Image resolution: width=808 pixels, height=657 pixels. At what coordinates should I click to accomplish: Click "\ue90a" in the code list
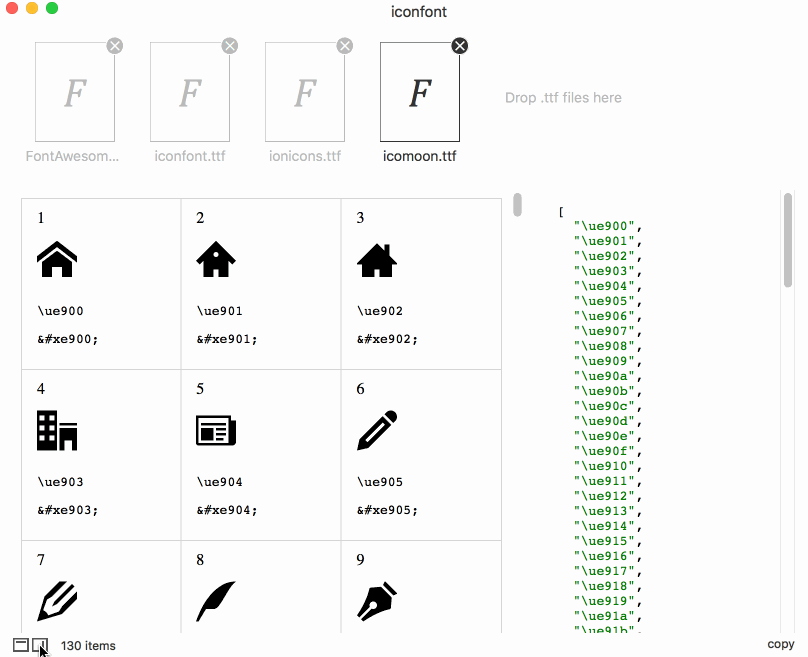(x=604, y=376)
